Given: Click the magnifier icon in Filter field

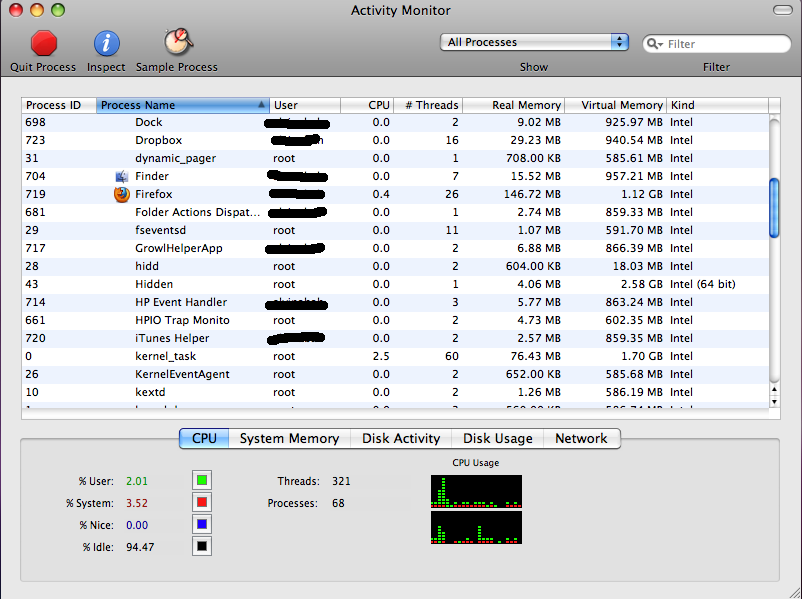Looking at the screenshot, I should 655,44.
